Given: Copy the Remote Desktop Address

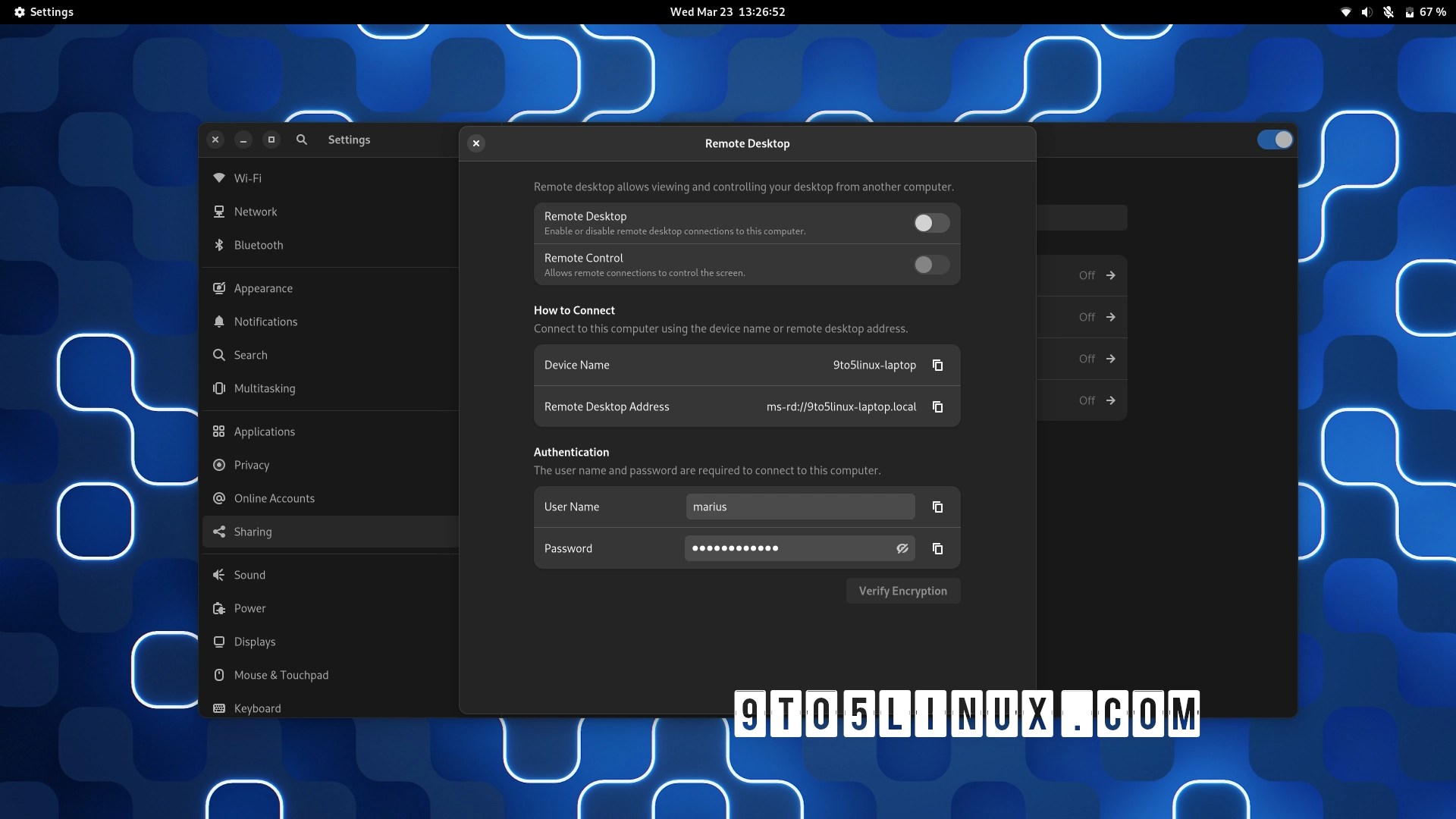Looking at the screenshot, I should (937, 407).
